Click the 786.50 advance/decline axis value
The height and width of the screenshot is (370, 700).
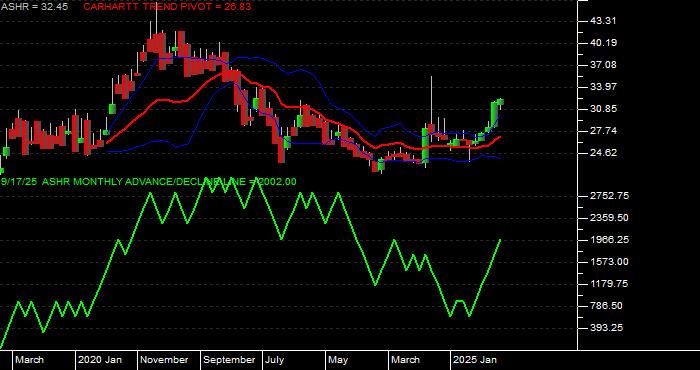coord(606,306)
